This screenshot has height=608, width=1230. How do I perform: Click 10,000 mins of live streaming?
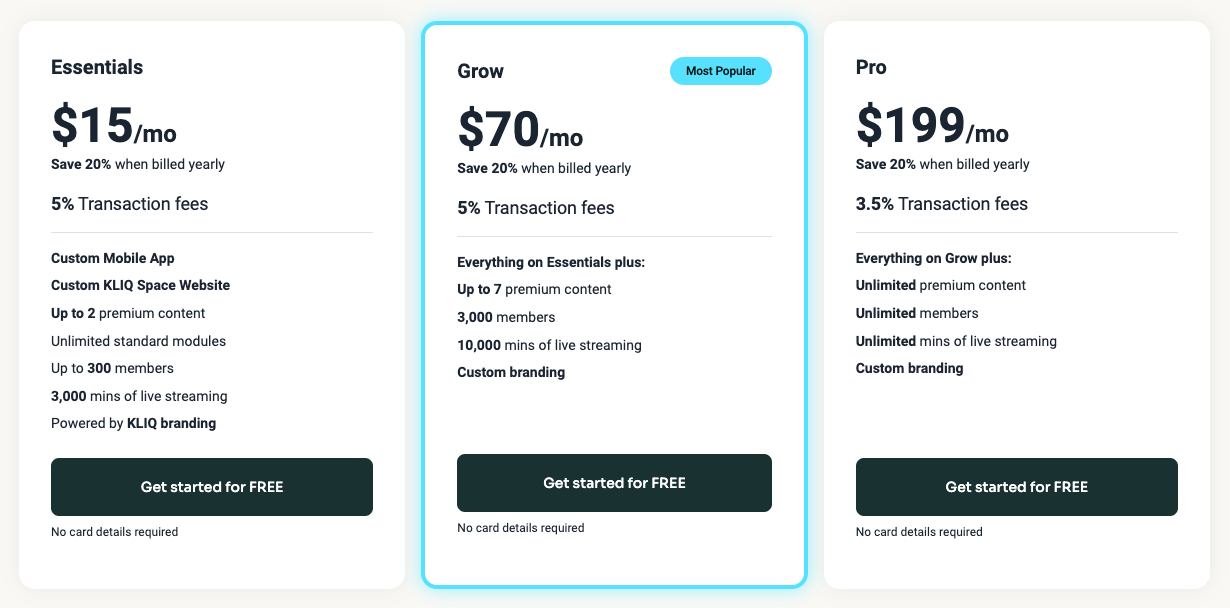[549, 345]
